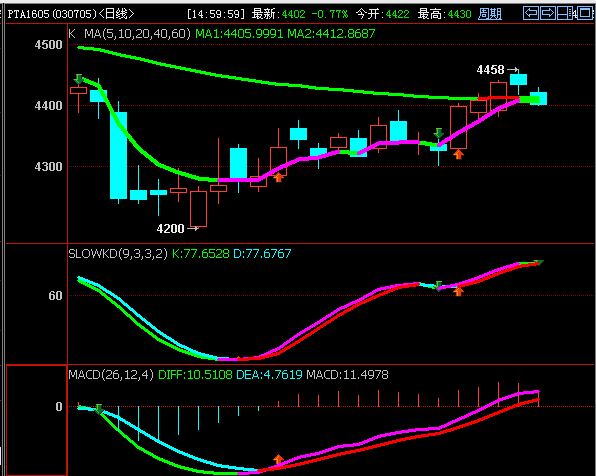The image size is (596, 476).
Task: Click orange up arrow in MACD panel
Action: 278,459
